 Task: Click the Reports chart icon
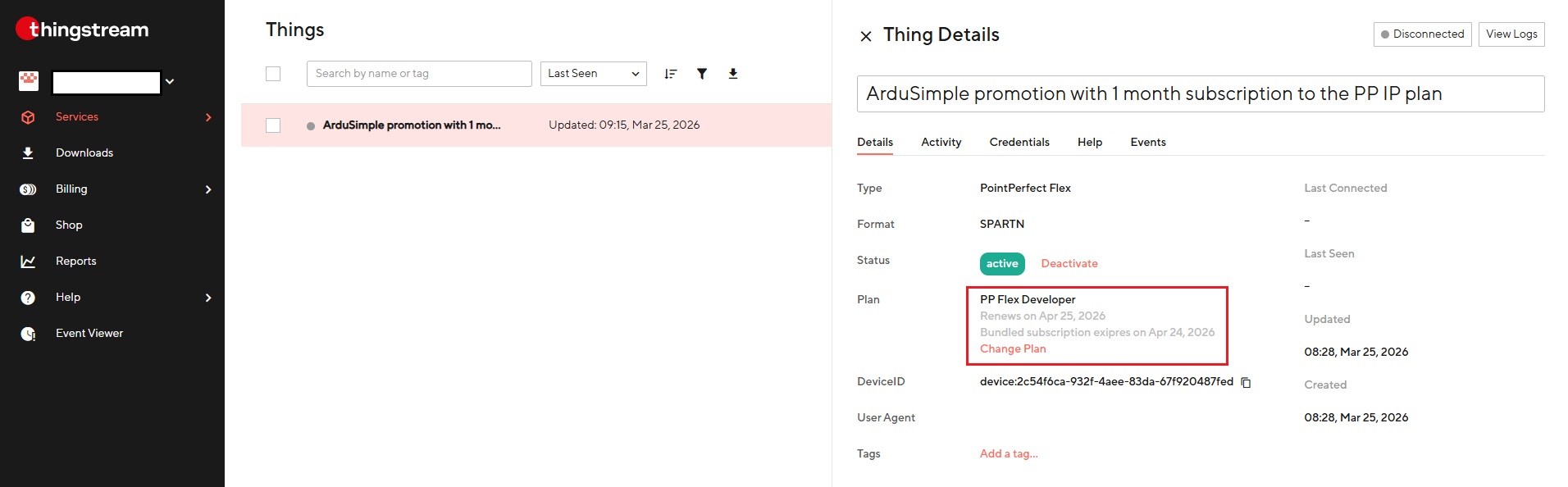pyautogui.click(x=28, y=262)
